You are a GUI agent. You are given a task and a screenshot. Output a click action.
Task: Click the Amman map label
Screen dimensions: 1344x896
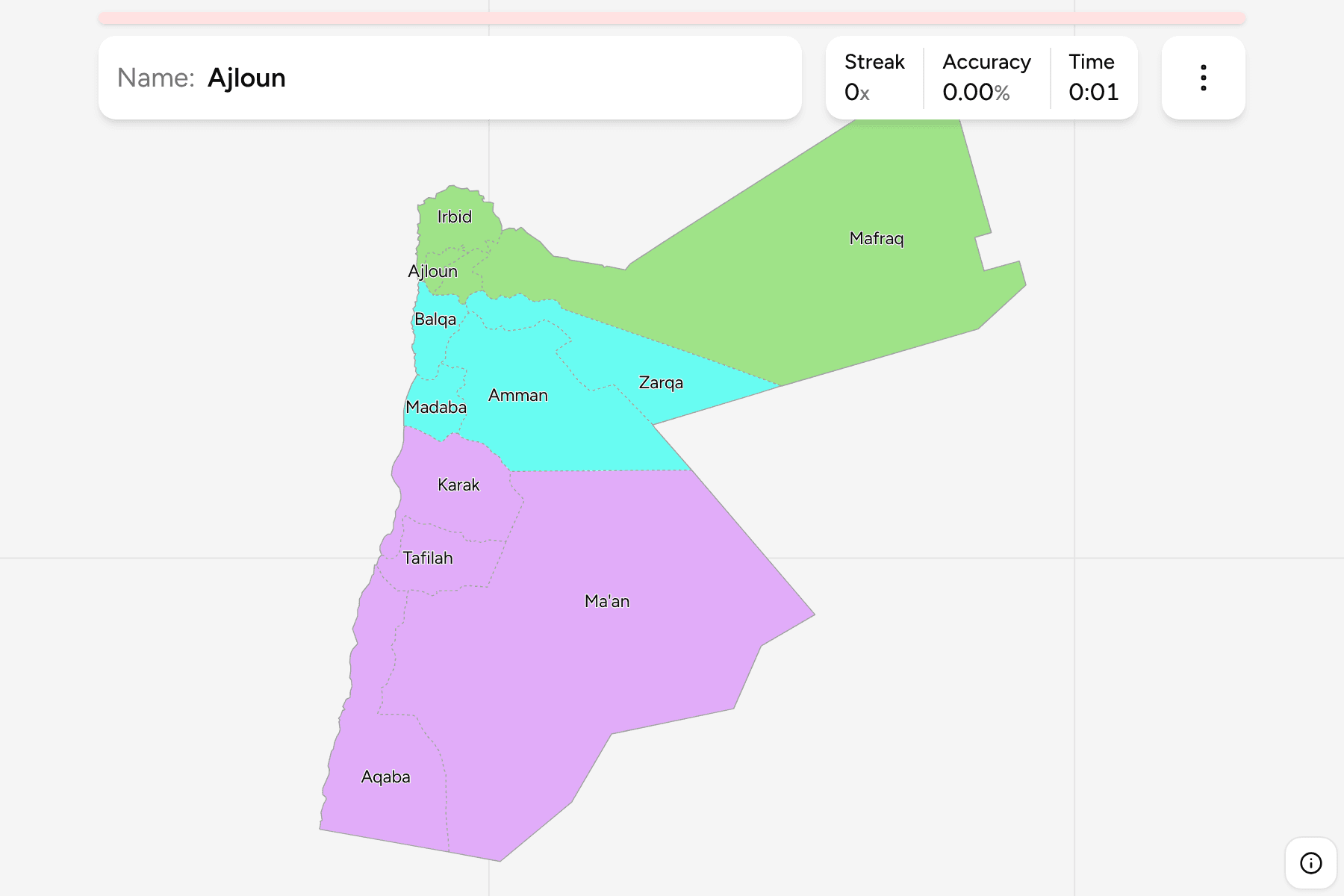coord(518,396)
